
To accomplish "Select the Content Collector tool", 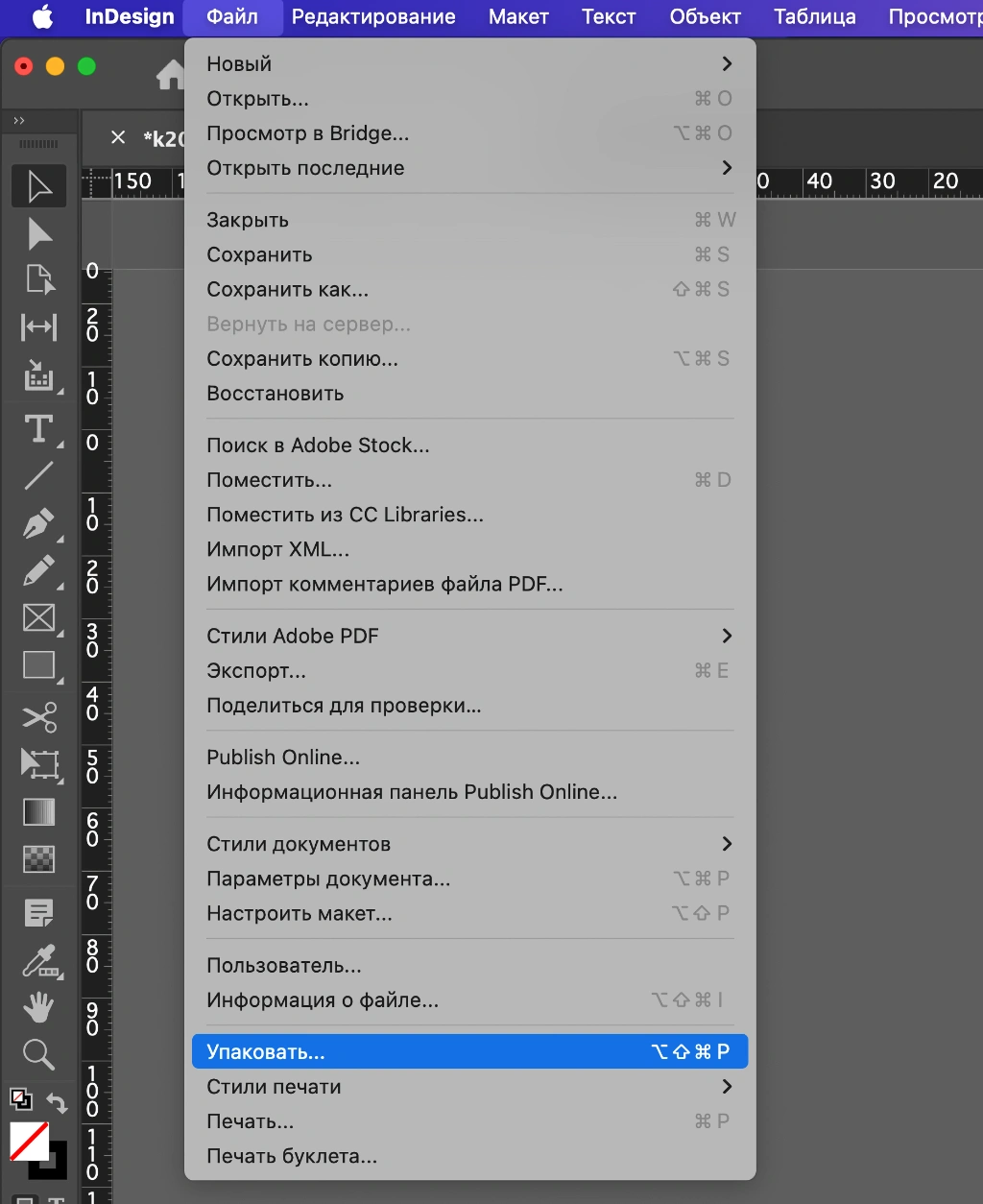I will (39, 375).
